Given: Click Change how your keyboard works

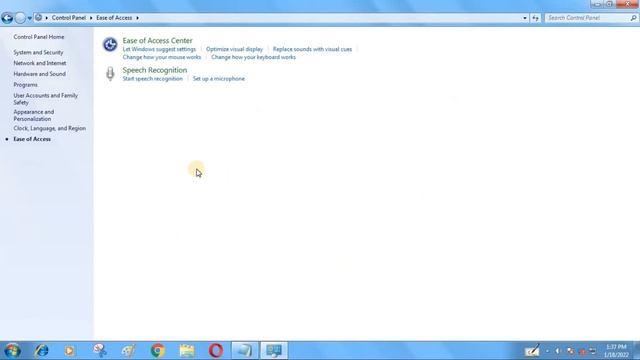Looking at the screenshot, I should [x=253, y=57].
